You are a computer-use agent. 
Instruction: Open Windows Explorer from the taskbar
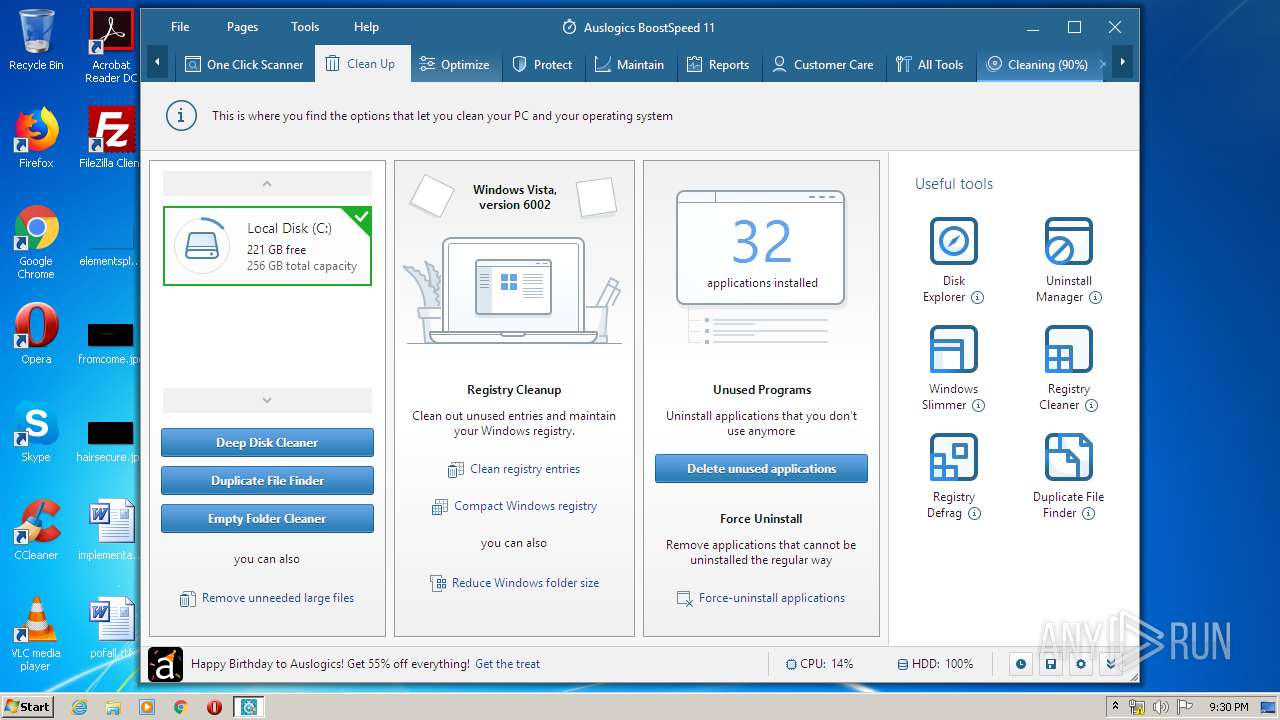[113, 707]
